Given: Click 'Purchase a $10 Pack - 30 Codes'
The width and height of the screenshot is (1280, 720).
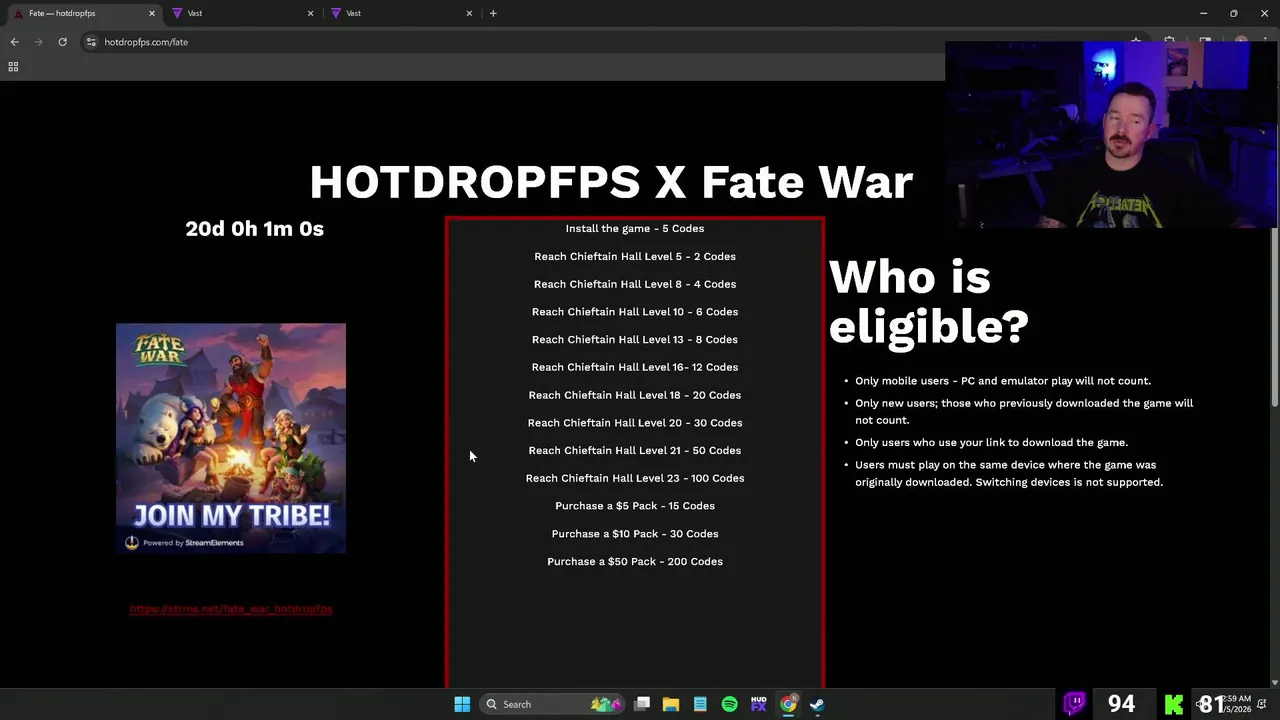Looking at the screenshot, I should [x=635, y=534].
